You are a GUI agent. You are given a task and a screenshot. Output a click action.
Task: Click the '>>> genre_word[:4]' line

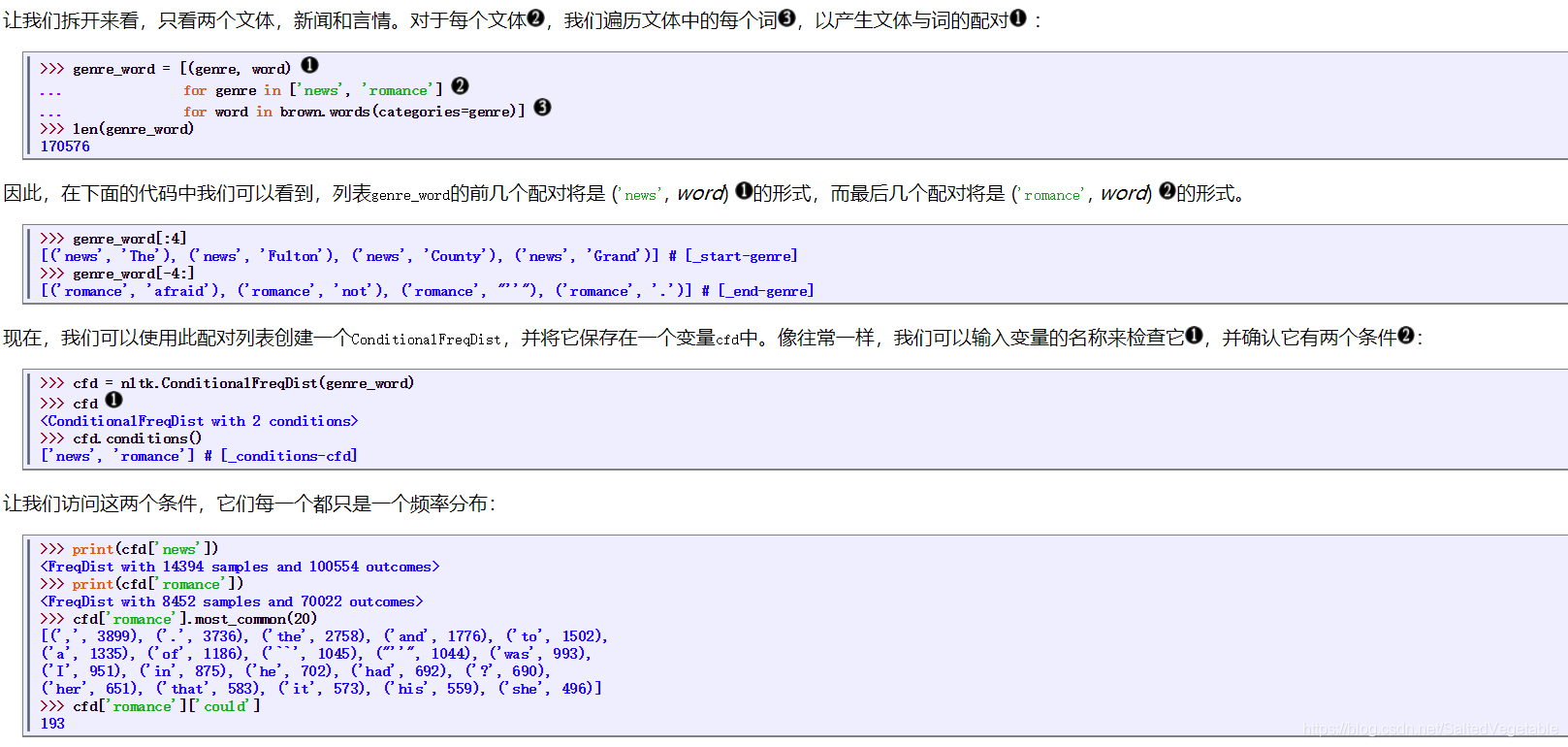pyautogui.click(x=113, y=239)
